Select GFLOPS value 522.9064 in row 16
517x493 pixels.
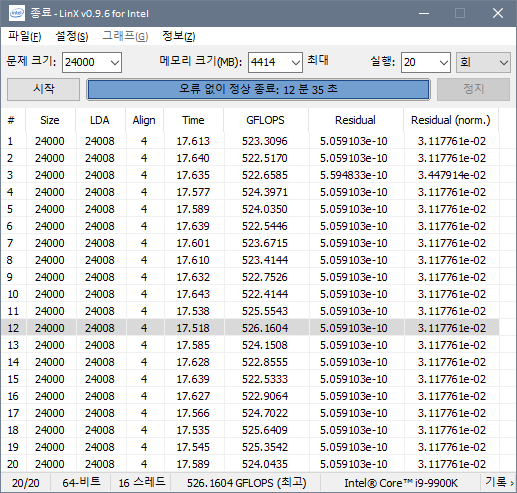(265, 396)
